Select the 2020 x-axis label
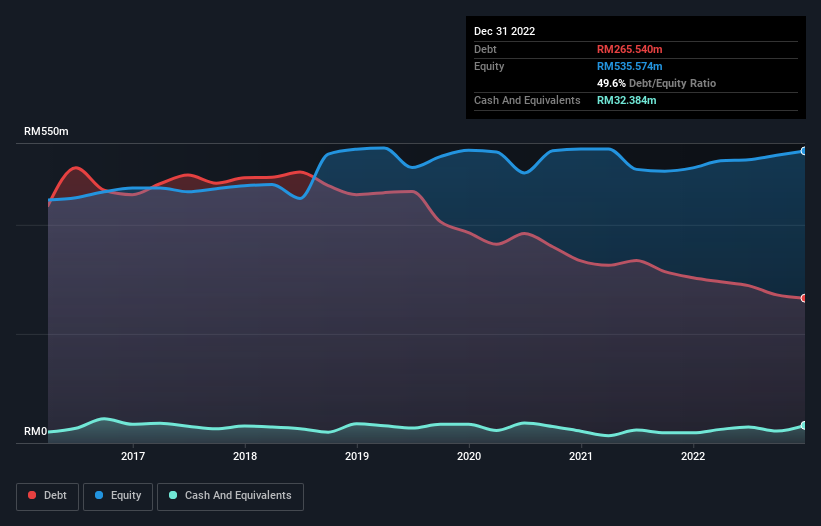This screenshot has height=526, width=821. 469,456
